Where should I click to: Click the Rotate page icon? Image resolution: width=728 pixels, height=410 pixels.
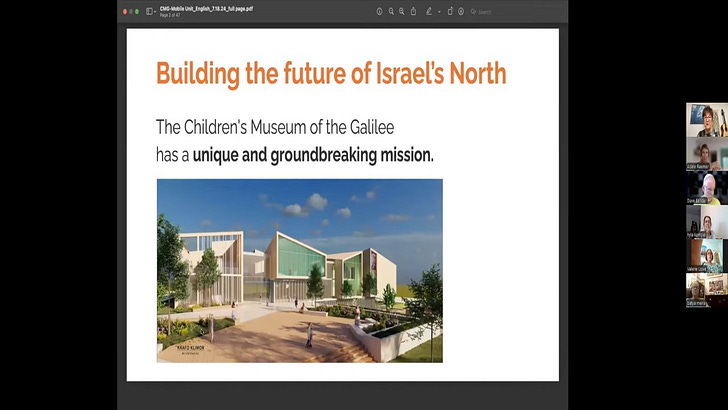point(450,12)
